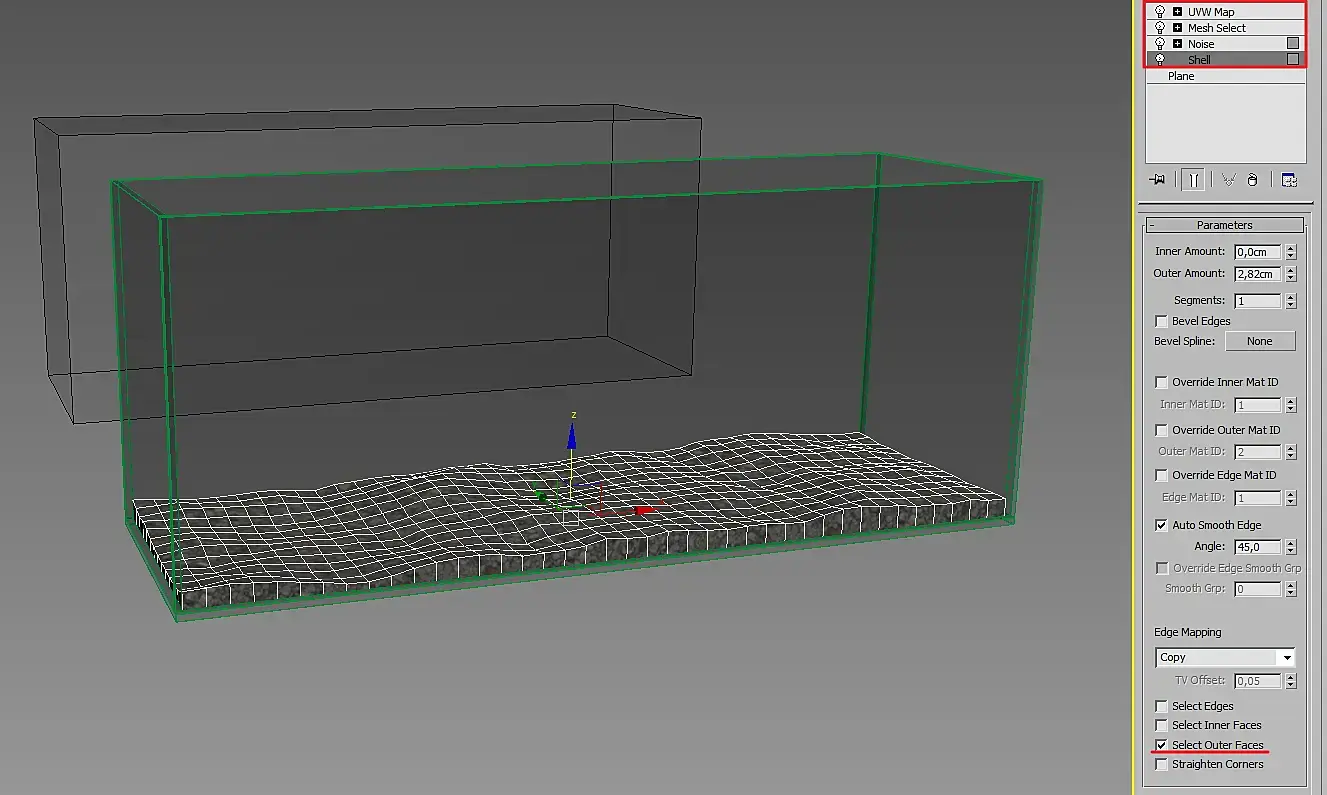Select the Noise modifier in the stack
Screen dimensions: 1327x795
(1225, 44)
